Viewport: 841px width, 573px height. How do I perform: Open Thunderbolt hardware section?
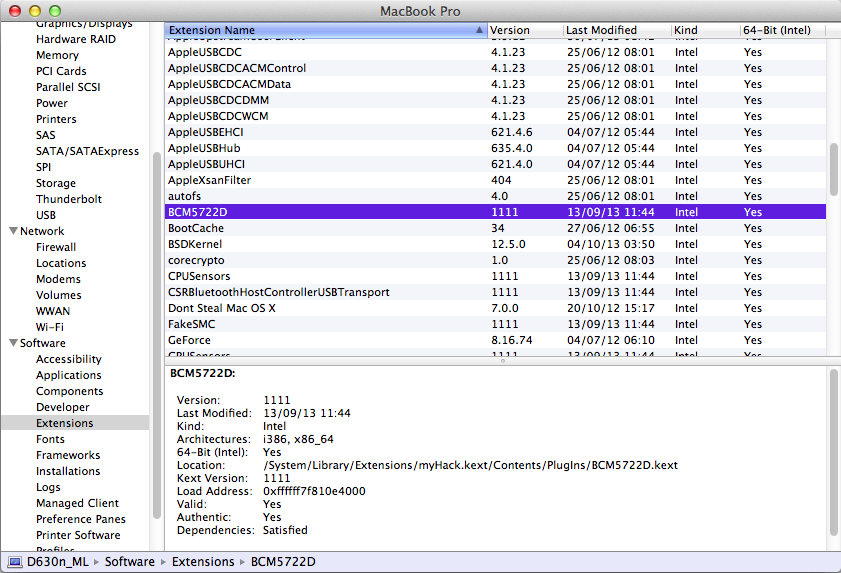pos(68,199)
